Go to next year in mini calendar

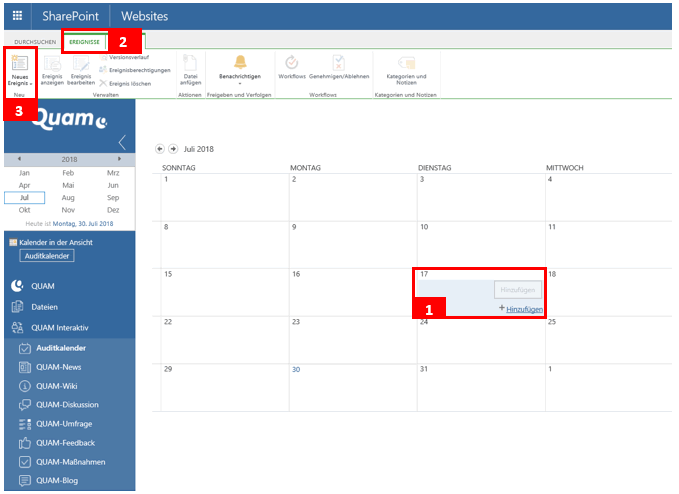coord(120,159)
